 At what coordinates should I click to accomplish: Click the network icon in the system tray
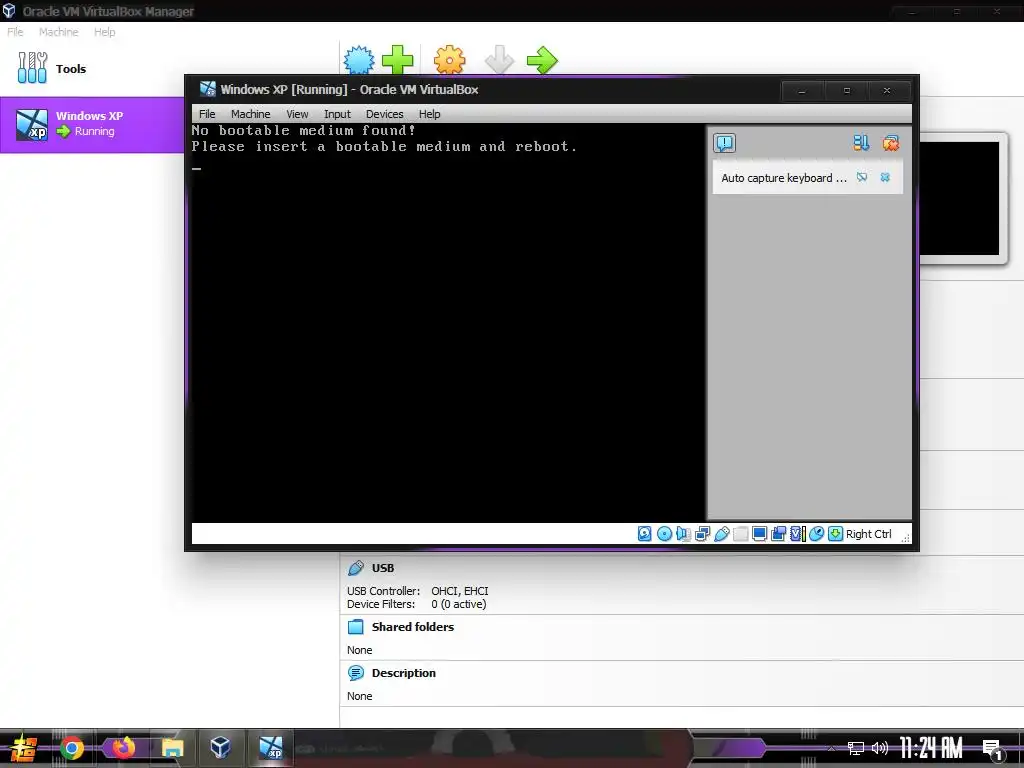[856, 748]
